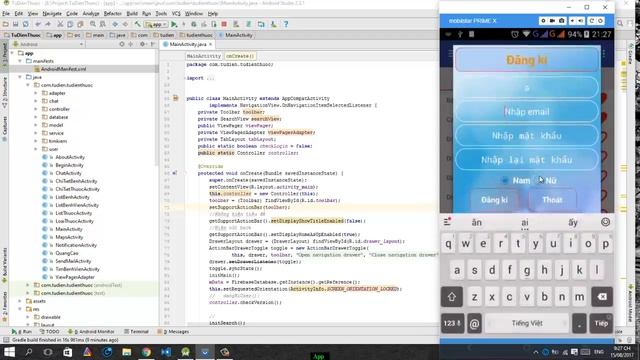Click the tudienthuoc breadcrumb in navigation bar
Screen dimensions: 640x360
[x=196, y=35]
